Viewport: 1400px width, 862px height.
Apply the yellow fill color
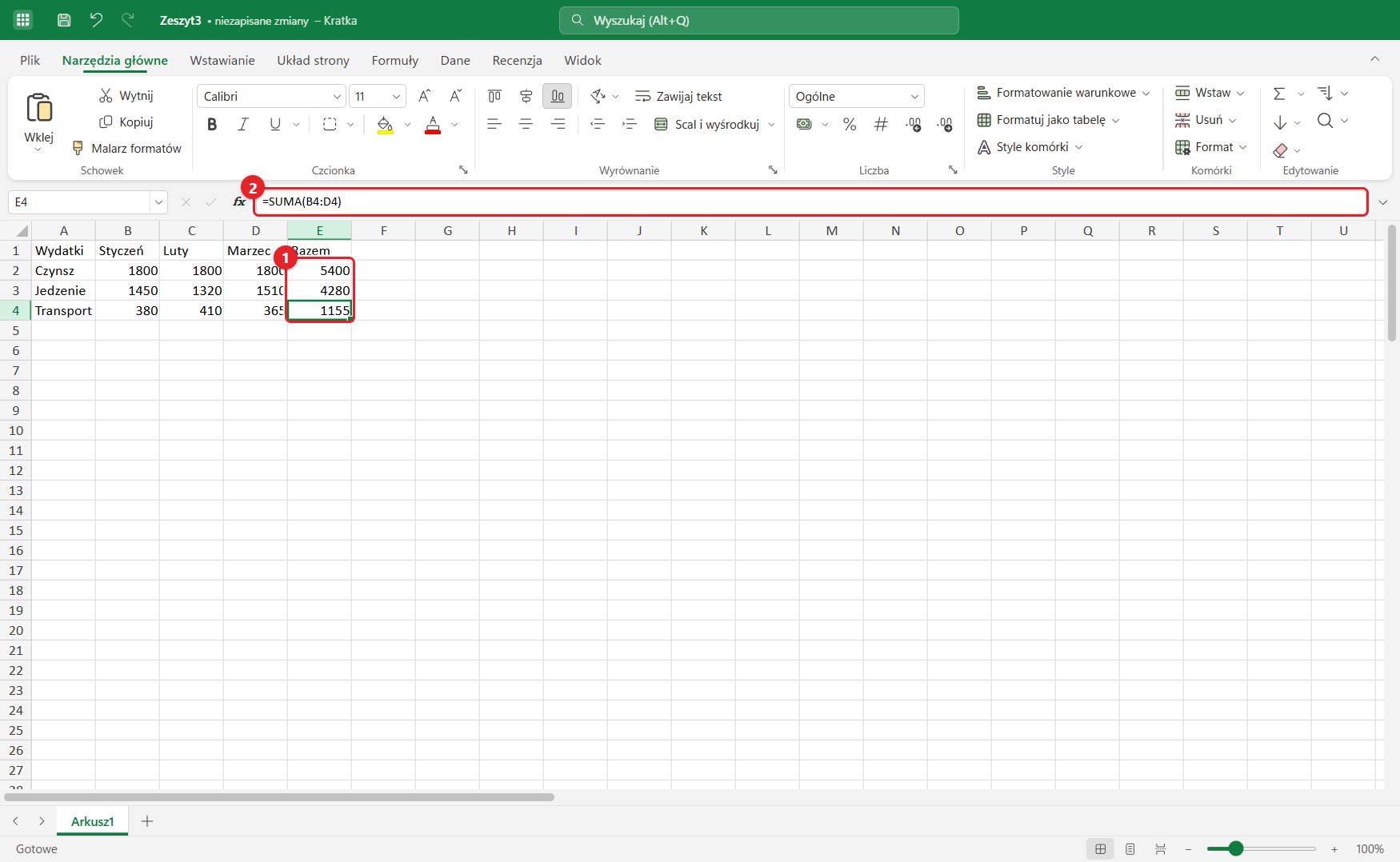385,124
